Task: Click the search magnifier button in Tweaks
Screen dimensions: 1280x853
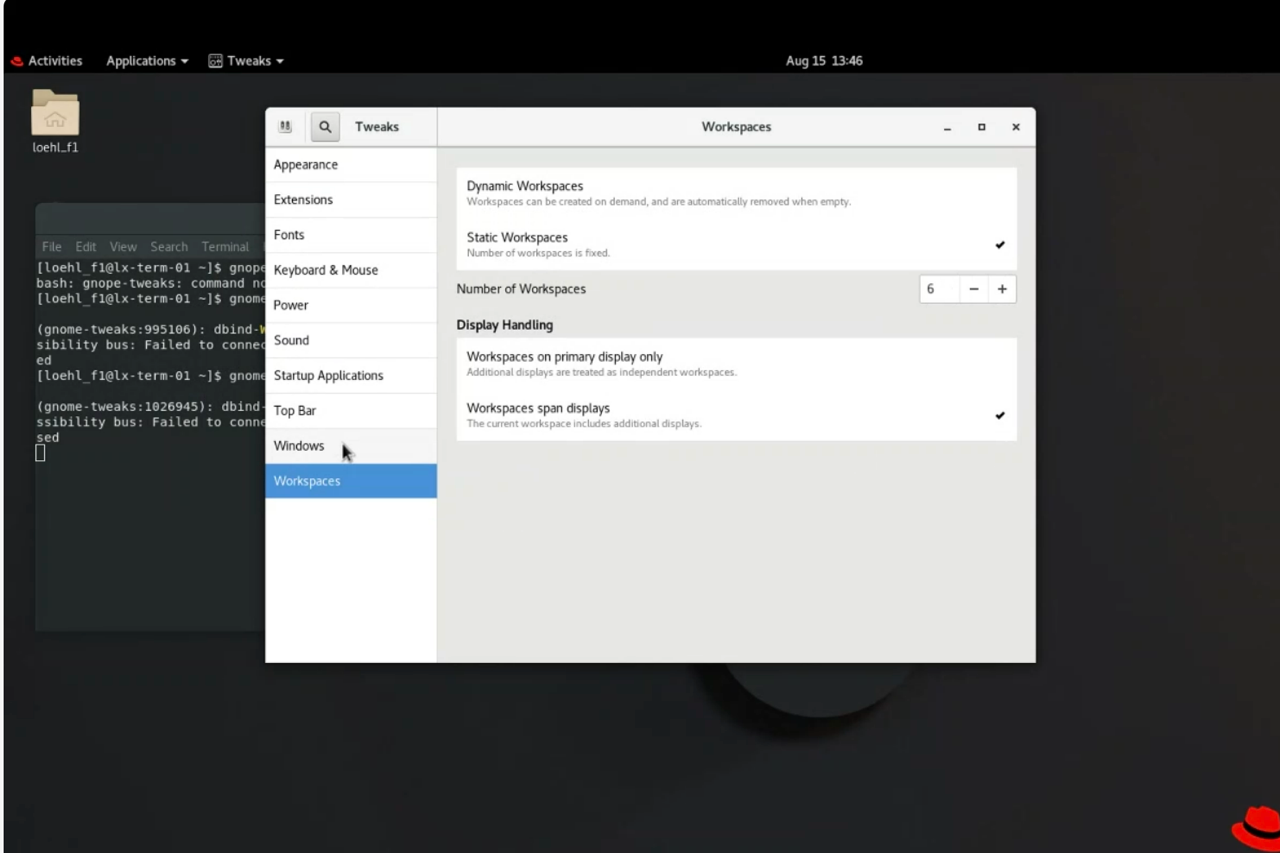Action: [x=325, y=127]
